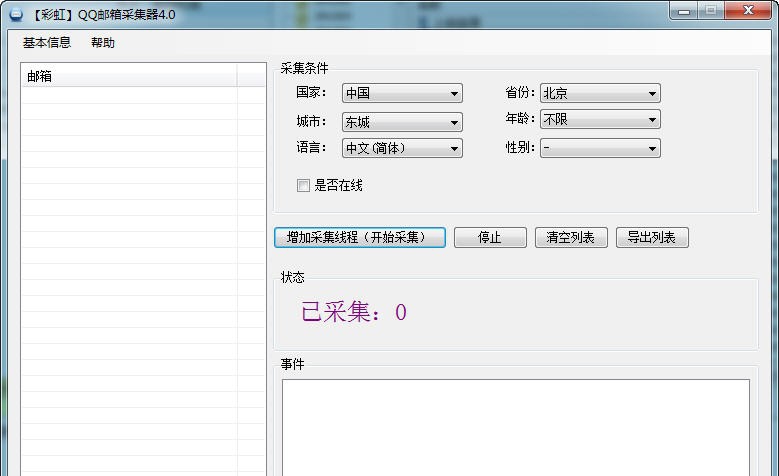Screen dimensions: 779x476
Task: Click the app icon in the title bar
Action: tap(16, 14)
